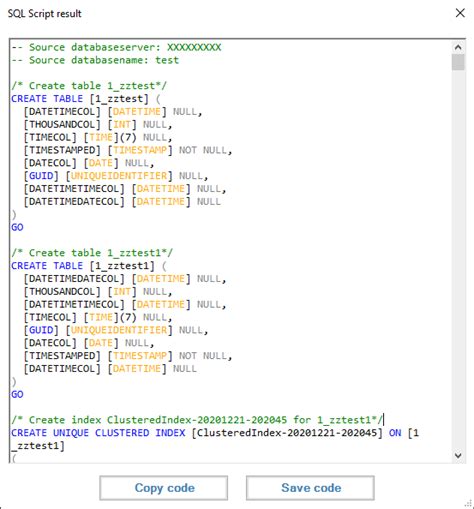474x509 pixels.
Task: Click [DATECOL] in the first table definition
Action: pos(50,163)
